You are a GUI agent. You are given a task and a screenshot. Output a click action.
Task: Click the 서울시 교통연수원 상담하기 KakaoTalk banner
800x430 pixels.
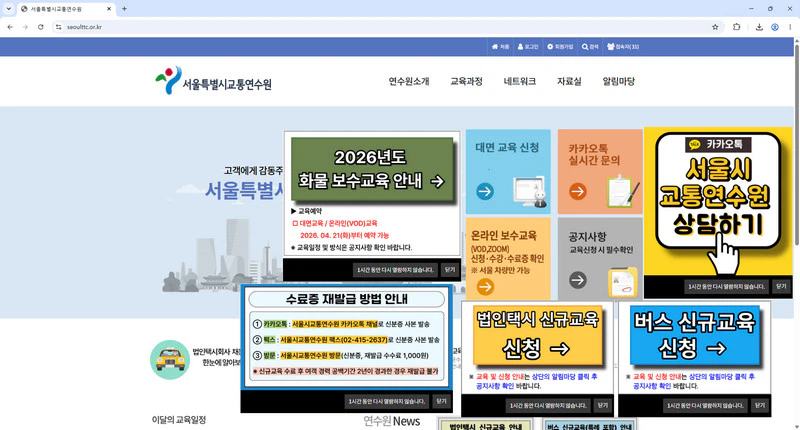[718, 201]
